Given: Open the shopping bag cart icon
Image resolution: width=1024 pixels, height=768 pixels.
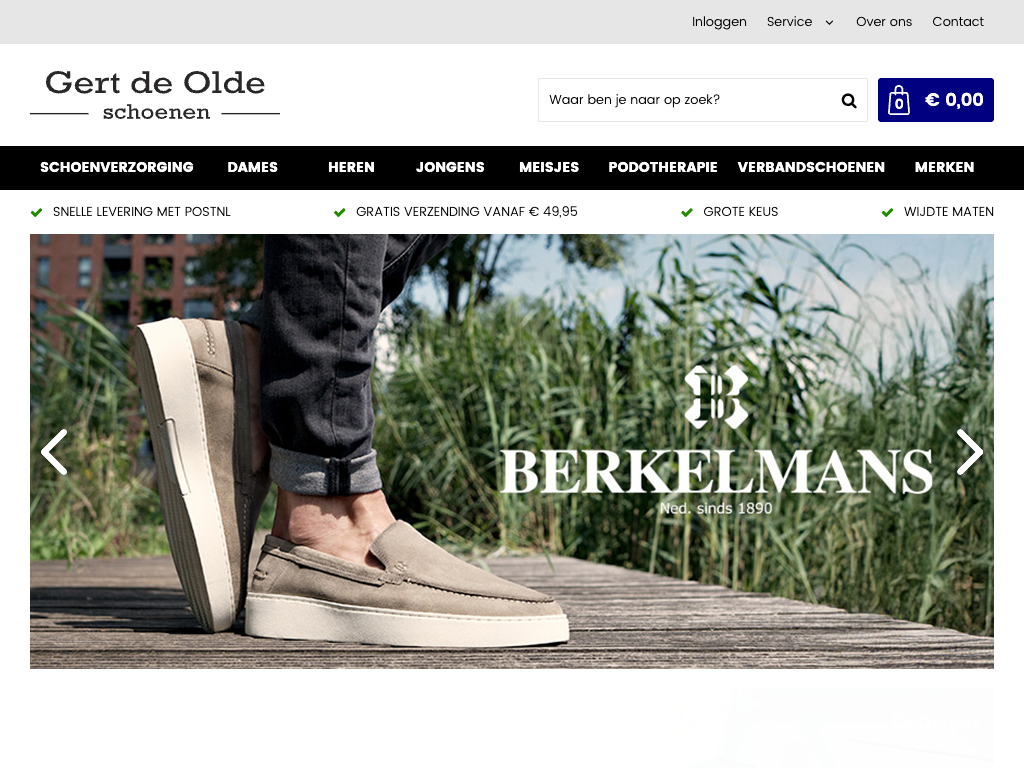Looking at the screenshot, I should (x=899, y=101).
